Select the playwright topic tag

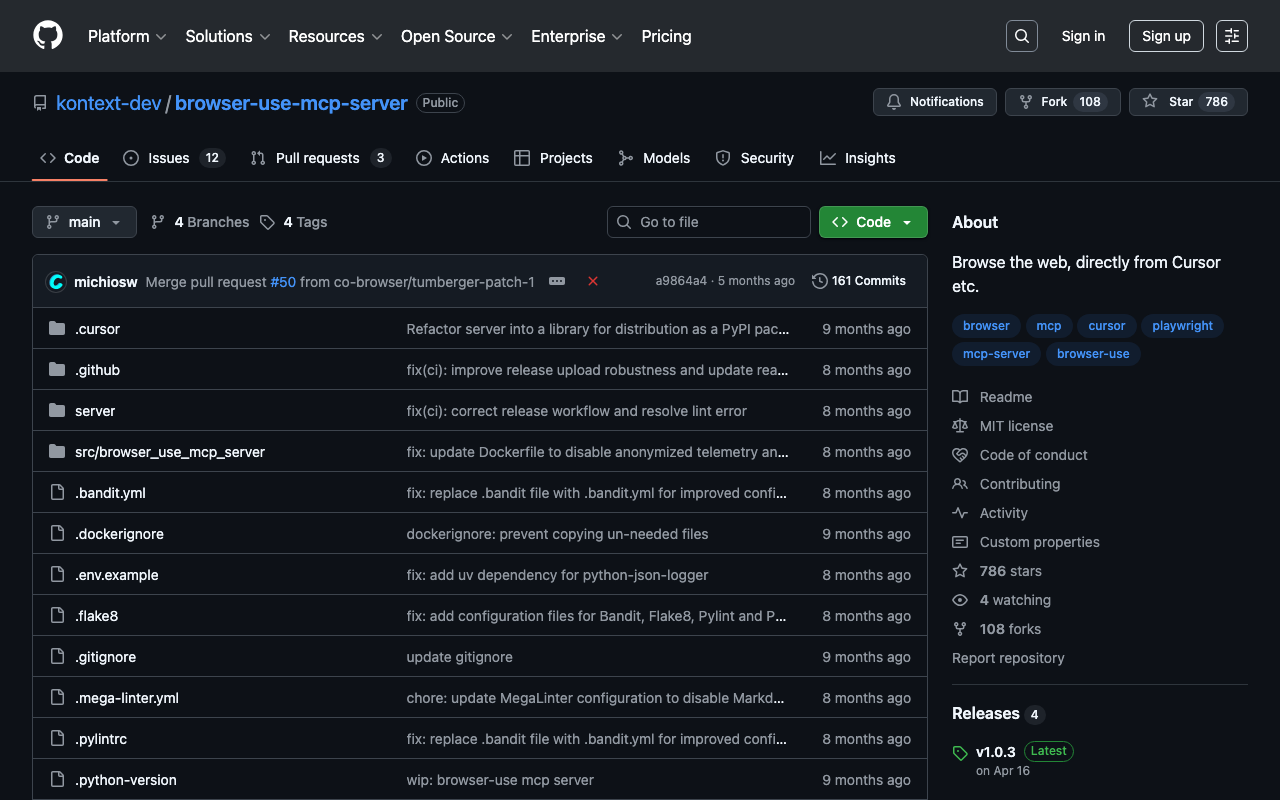click(x=1182, y=326)
